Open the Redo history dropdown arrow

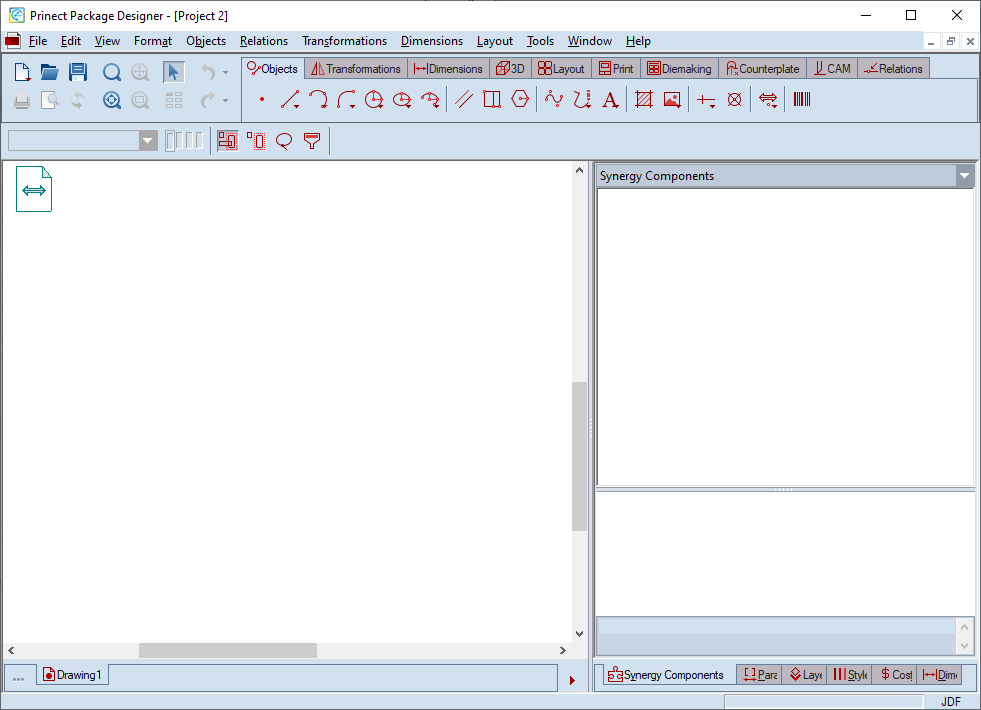(x=225, y=100)
